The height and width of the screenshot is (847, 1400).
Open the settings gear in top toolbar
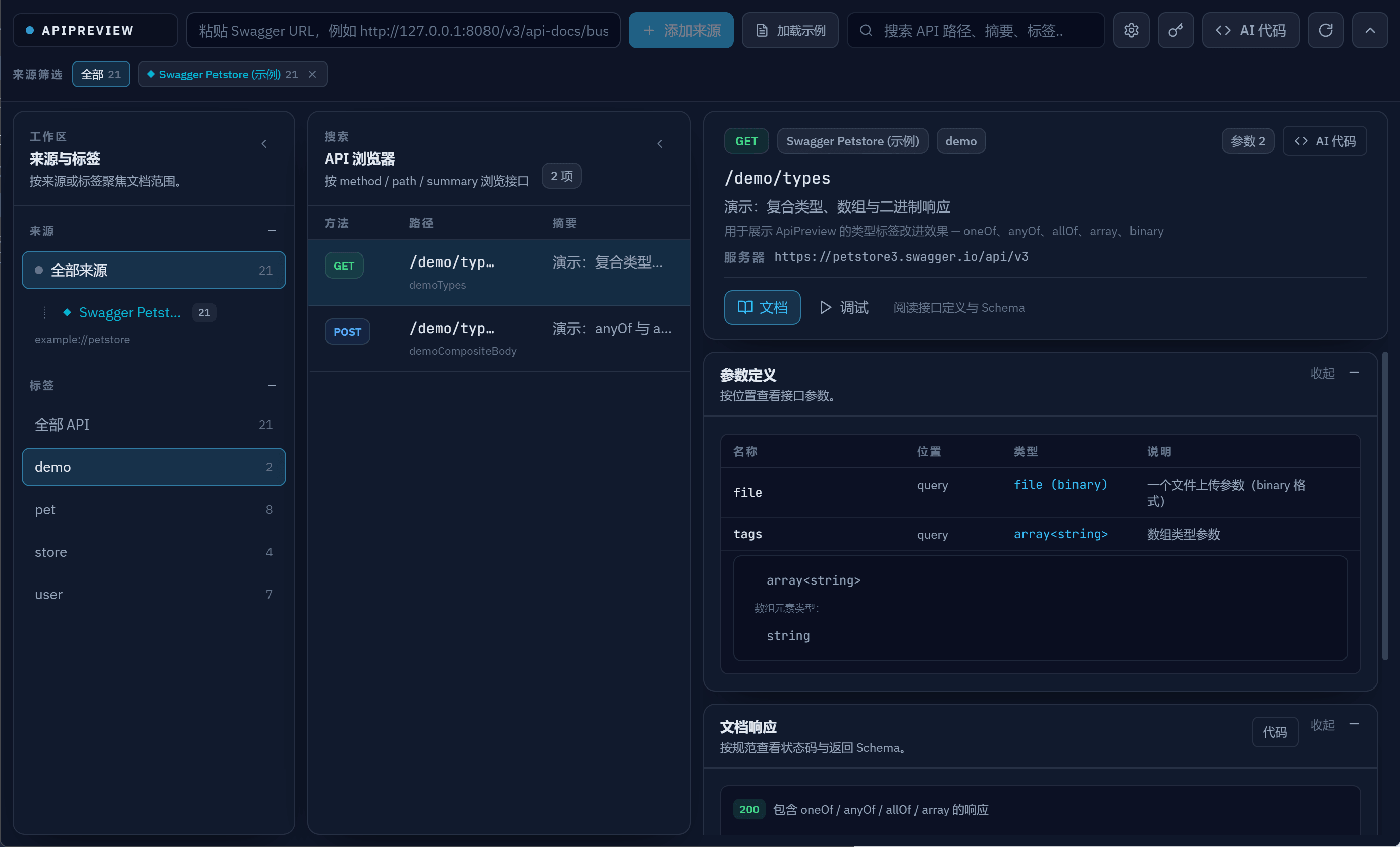(x=1130, y=30)
